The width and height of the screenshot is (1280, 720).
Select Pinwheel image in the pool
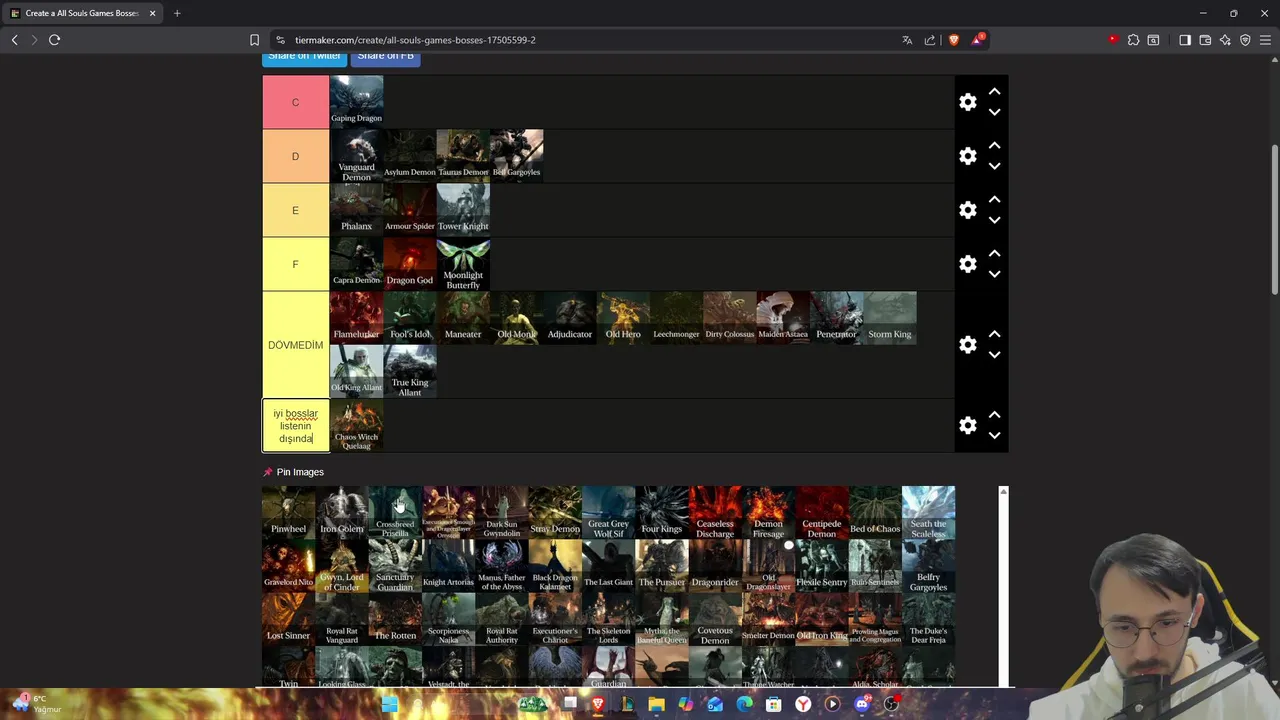pyautogui.click(x=288, y=512)
